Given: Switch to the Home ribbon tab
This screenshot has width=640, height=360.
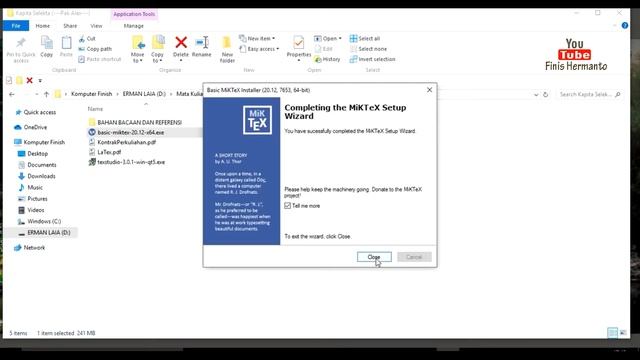Looking at the screenshot, I should (42, 26).
